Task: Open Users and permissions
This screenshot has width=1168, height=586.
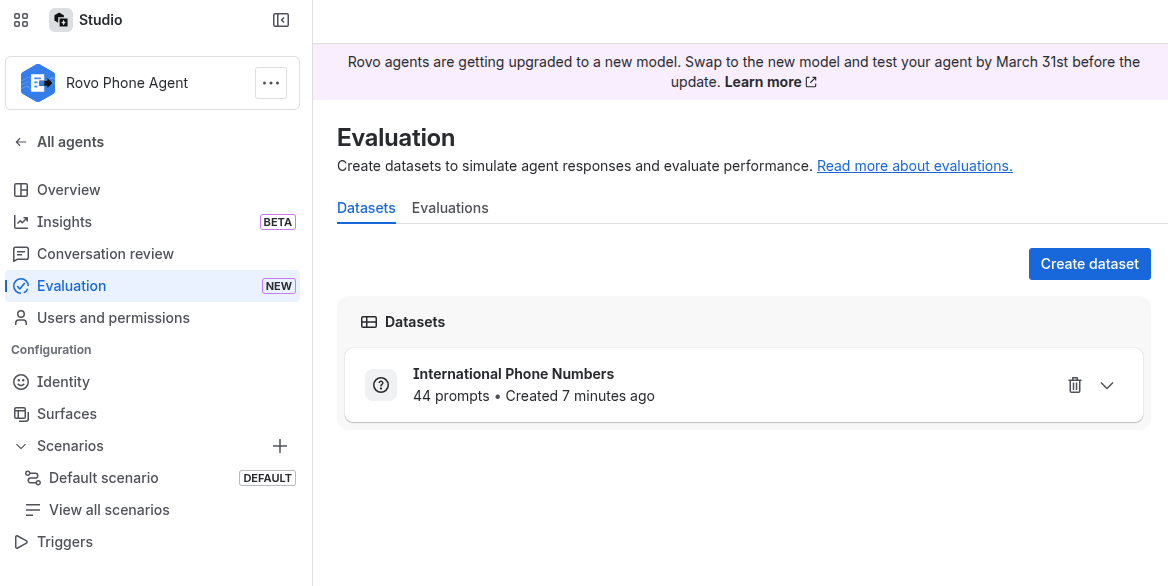Action: click(152, 318)
